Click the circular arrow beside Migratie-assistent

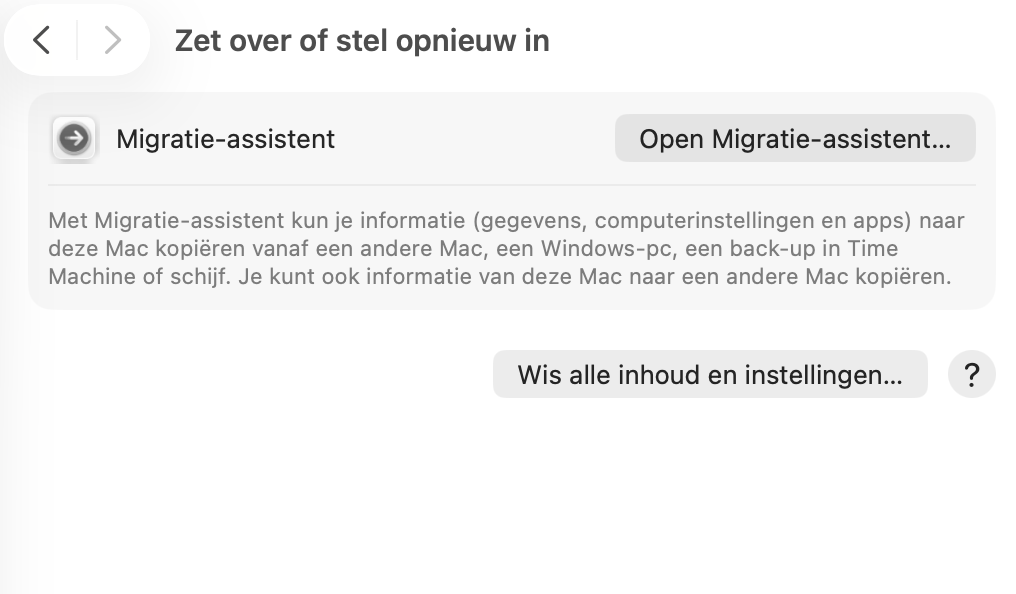(x=74, y=139)
